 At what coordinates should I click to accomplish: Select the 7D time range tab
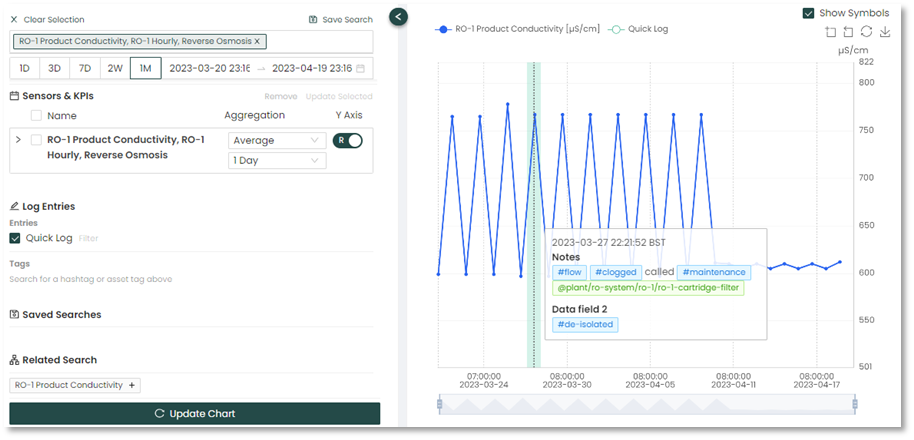pyautogui.click(x=85, y=69)
